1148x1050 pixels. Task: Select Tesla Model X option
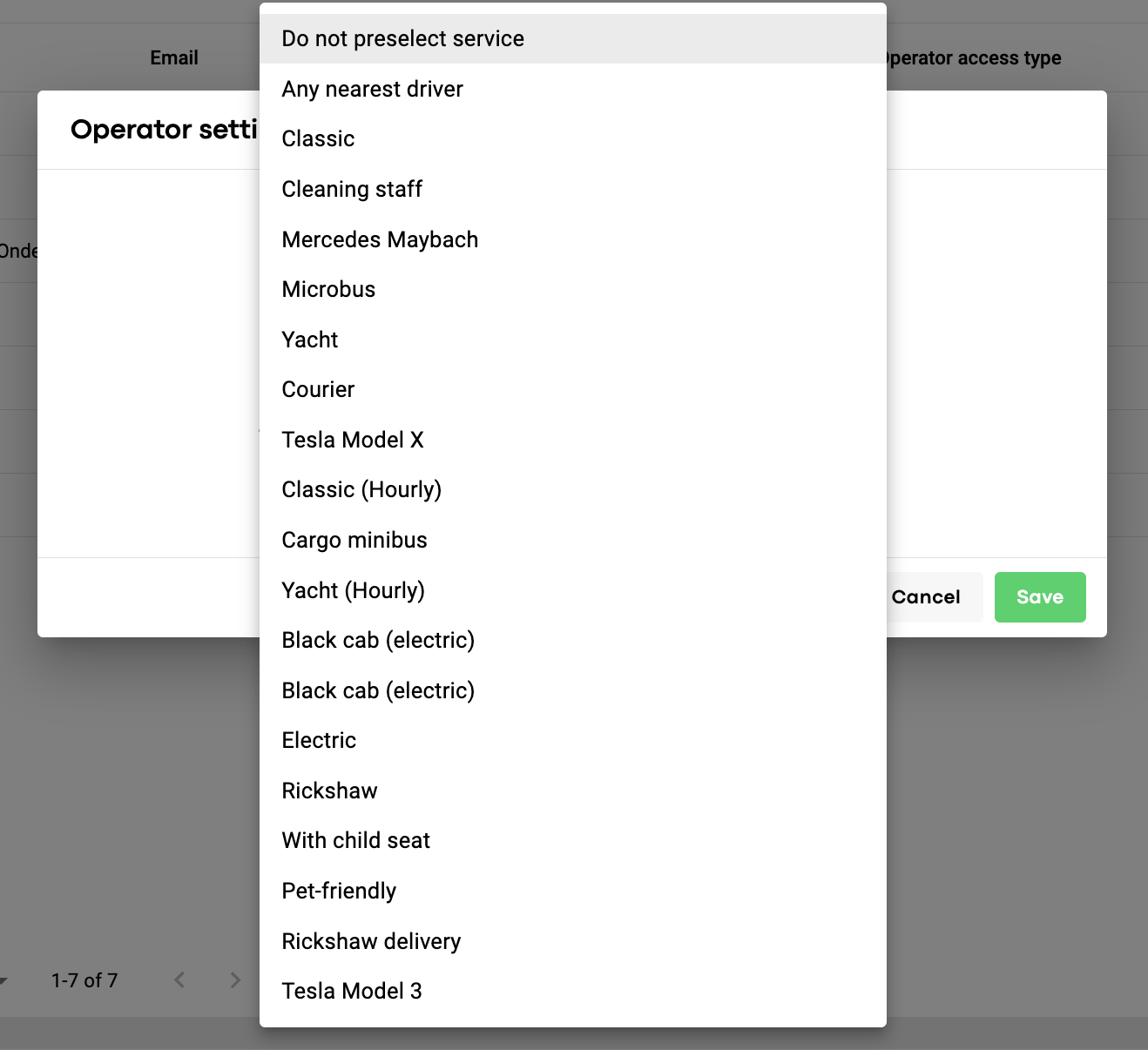tap(353, 440)
